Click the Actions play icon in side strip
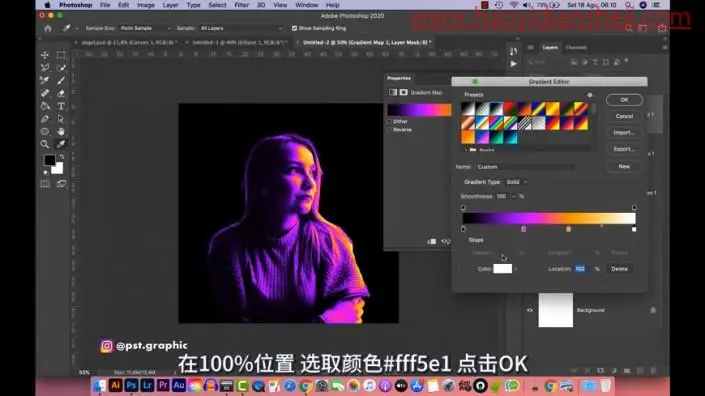705x396 pixels. click(513, 64)
